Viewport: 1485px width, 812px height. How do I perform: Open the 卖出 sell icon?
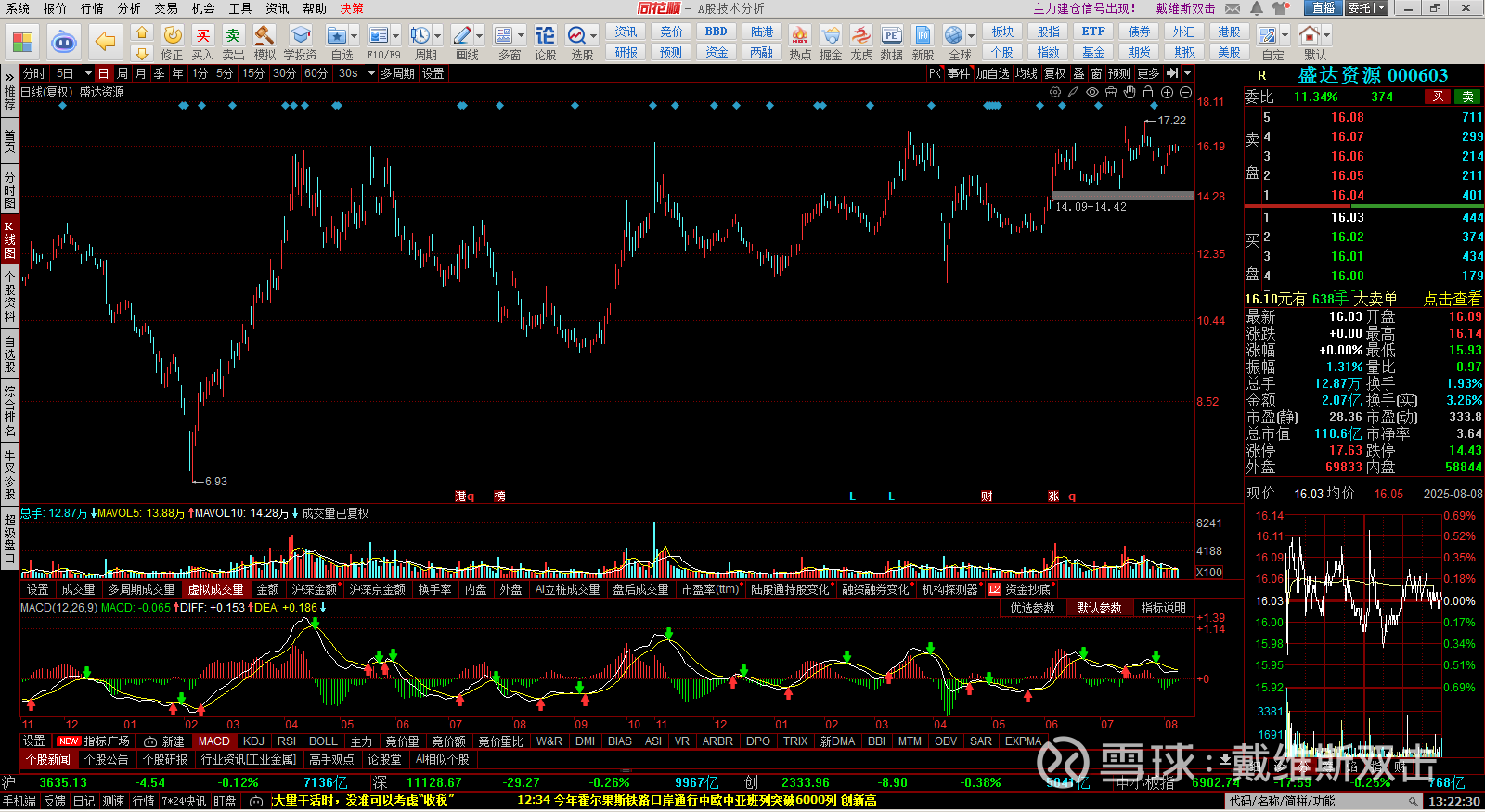point(233,35)
